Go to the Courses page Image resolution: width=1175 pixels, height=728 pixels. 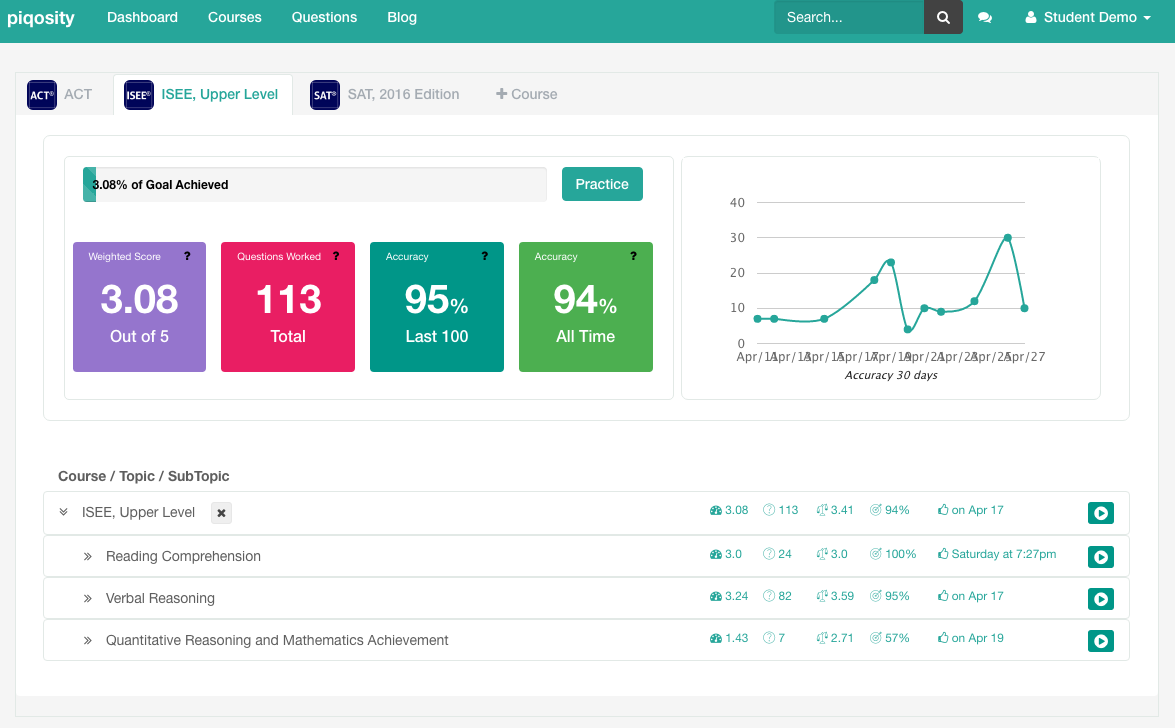235,17
